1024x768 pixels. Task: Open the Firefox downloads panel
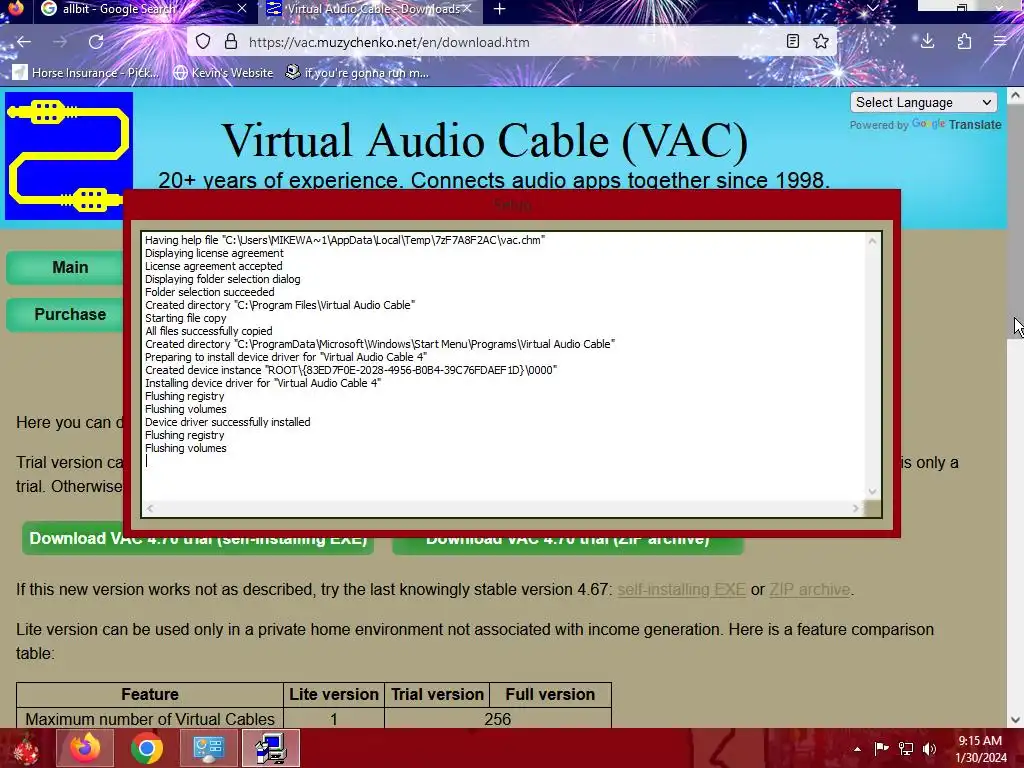(x=927, y=42)
